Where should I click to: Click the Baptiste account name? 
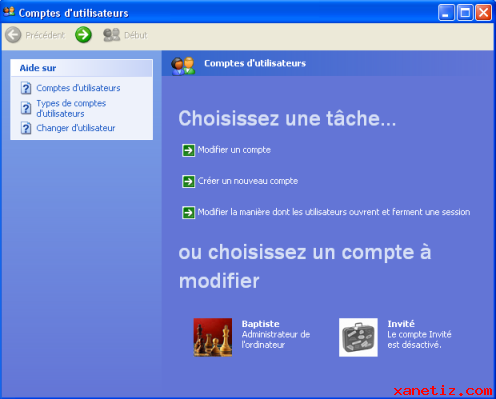tap(261, 324)
